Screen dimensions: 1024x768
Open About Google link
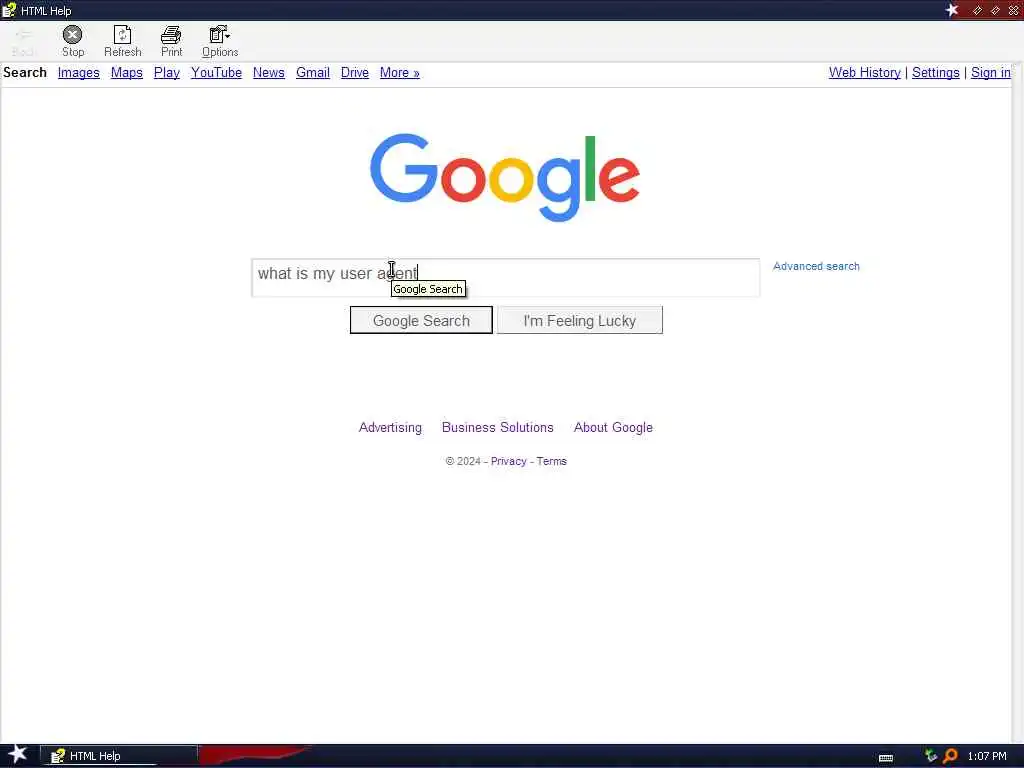(613, 427)
